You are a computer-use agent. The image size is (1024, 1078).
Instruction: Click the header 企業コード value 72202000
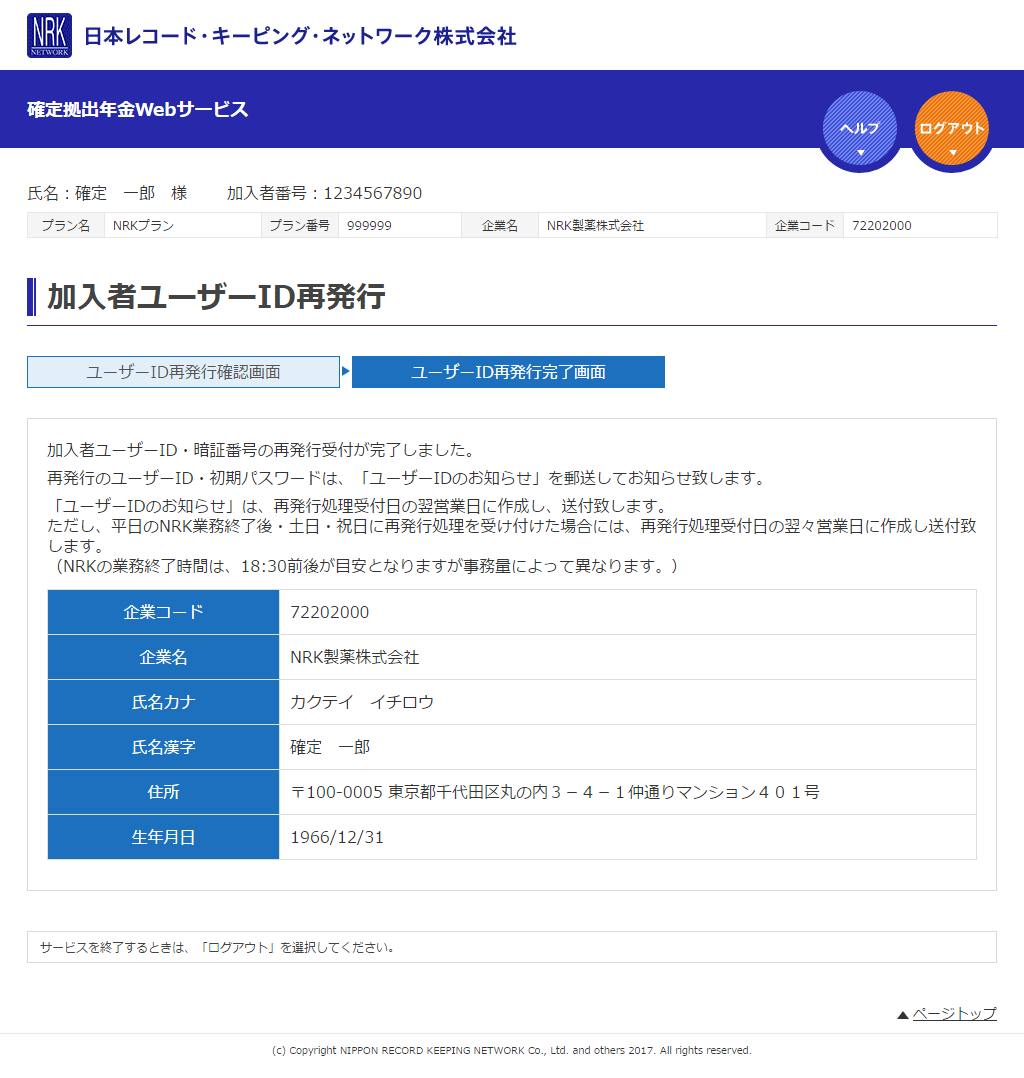tap(882, 226)
